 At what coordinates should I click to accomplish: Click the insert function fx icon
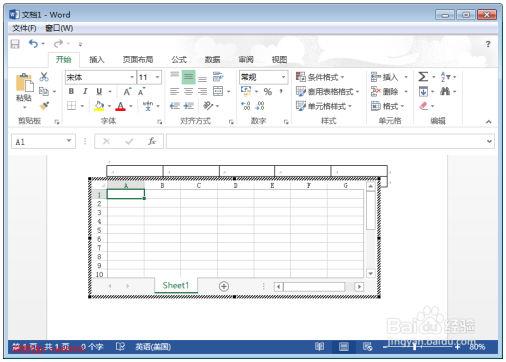(x=152, y=141)
